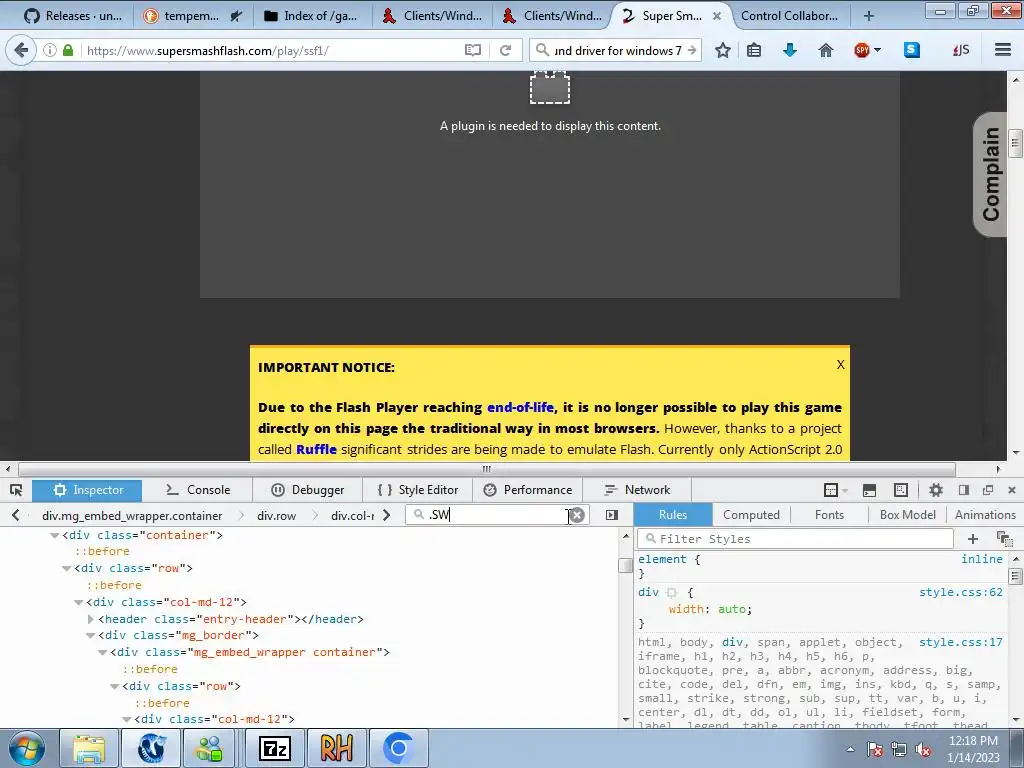Click the blue S extension icon

coord(912,50)
